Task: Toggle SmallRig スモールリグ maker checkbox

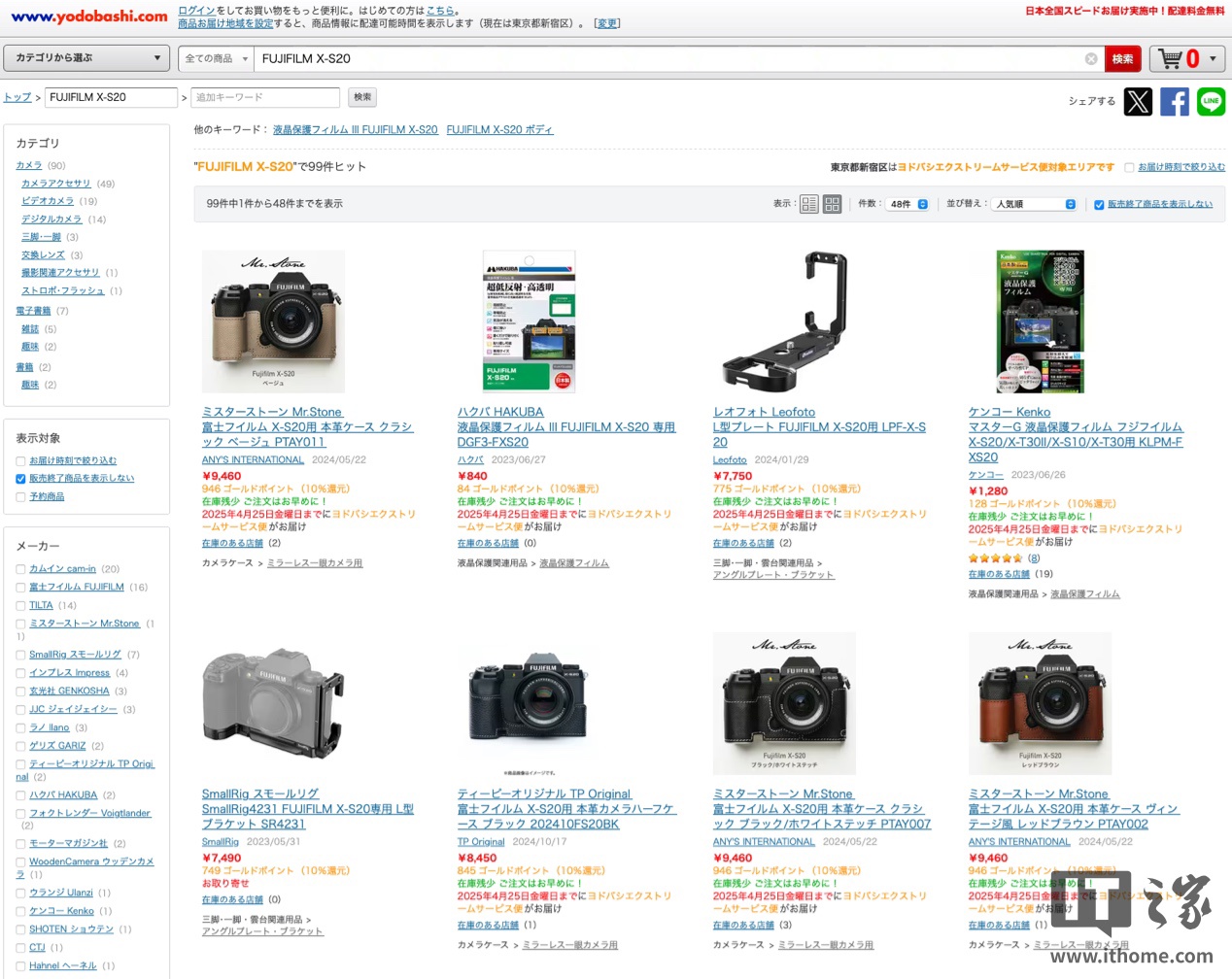Action: click(x=20, y=655)
